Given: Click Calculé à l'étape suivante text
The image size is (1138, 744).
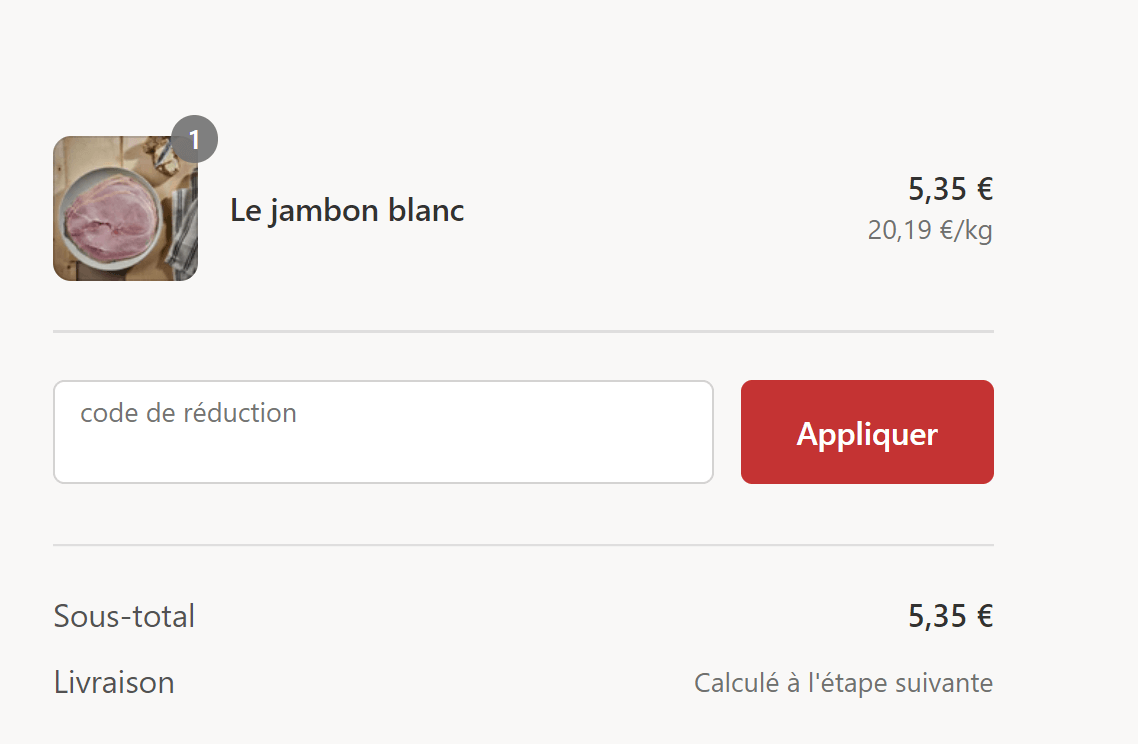Looking at the screenshot, I should (x=843, y=683).
